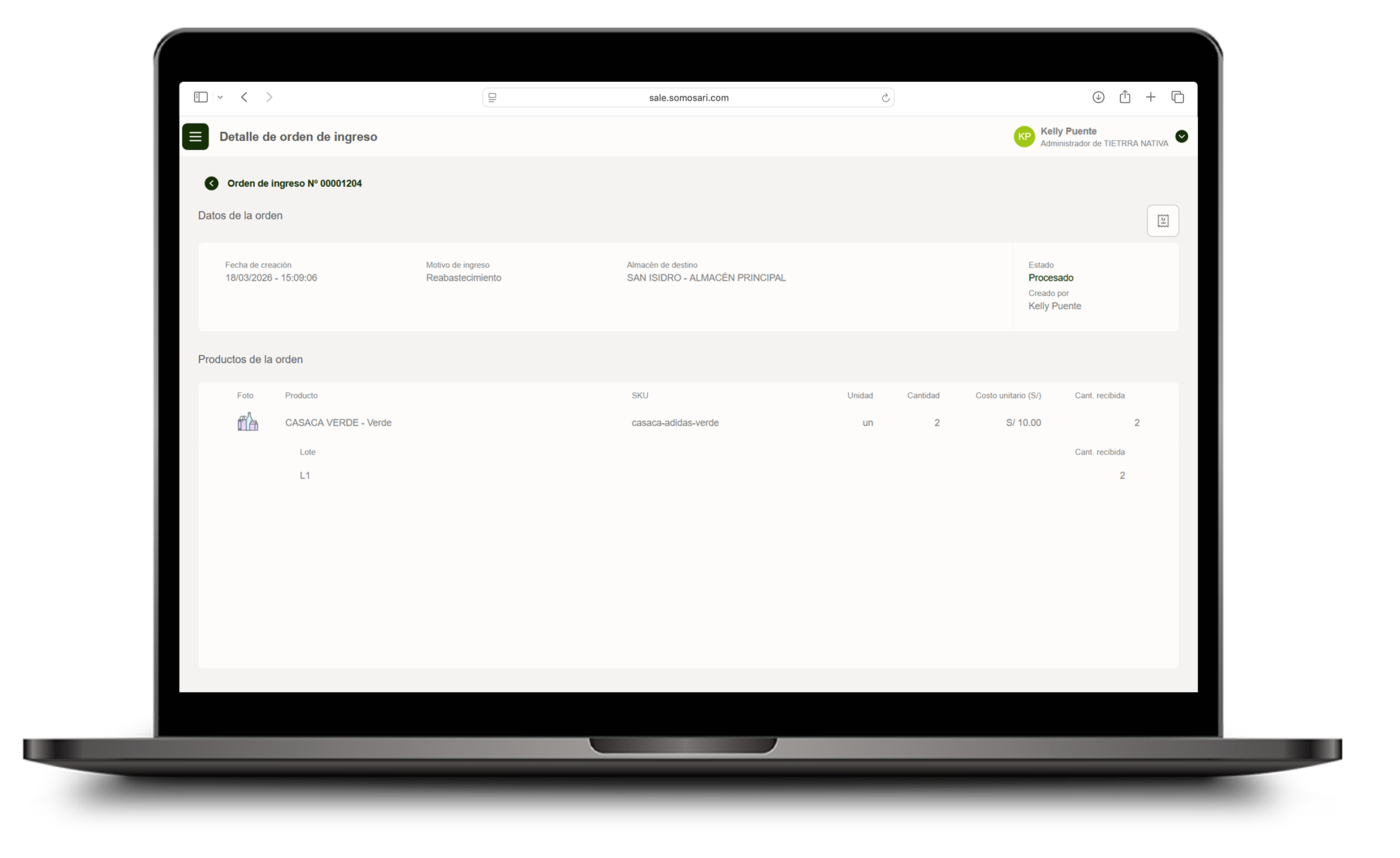1400x858 pixels.
Task: Reload the page via refresh icon
Action: pyautogui.click(x=885, y=98)
